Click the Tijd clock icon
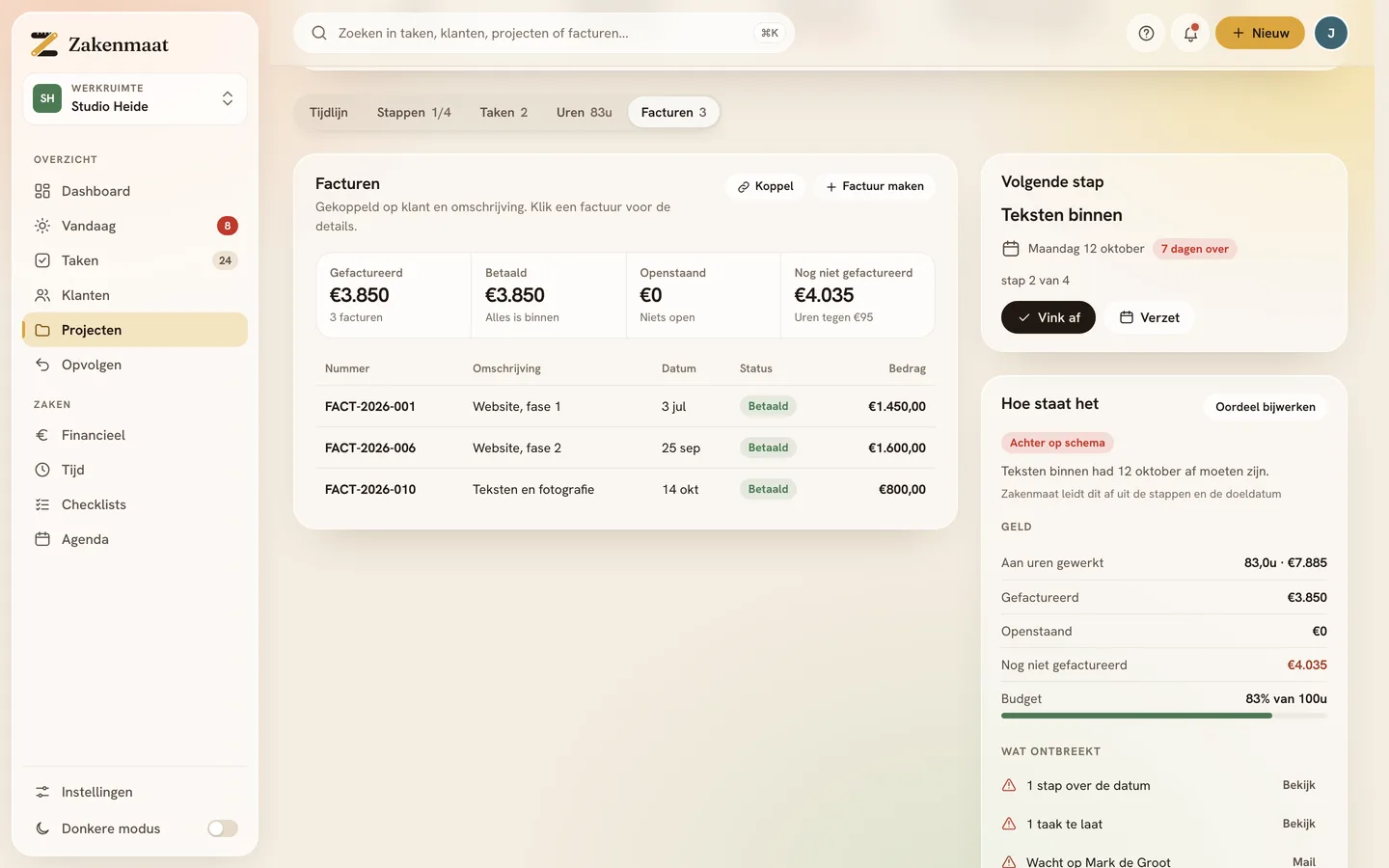 [x=42, y=470]
